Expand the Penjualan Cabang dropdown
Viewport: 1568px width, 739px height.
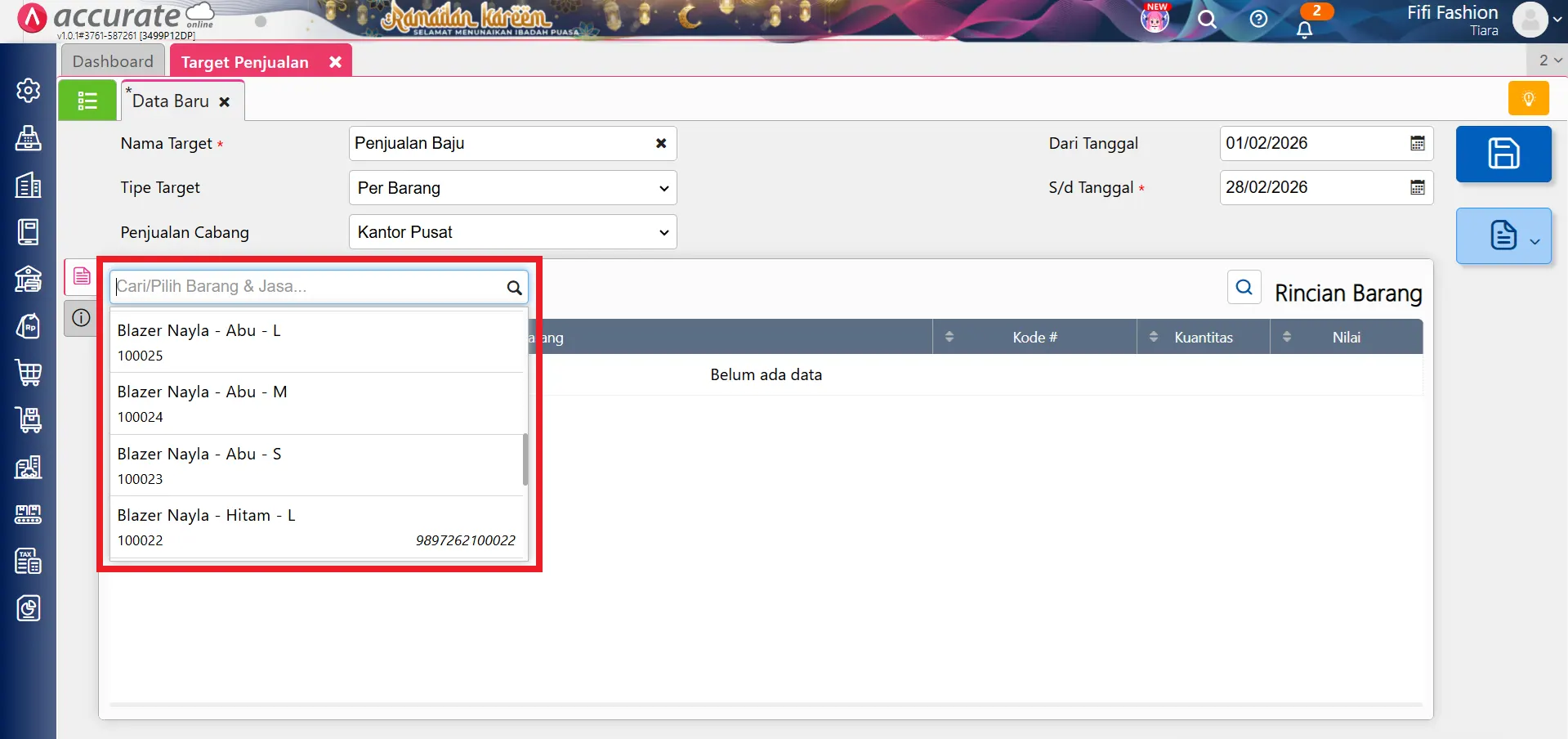pyautogui.click(x=512, y=232)
